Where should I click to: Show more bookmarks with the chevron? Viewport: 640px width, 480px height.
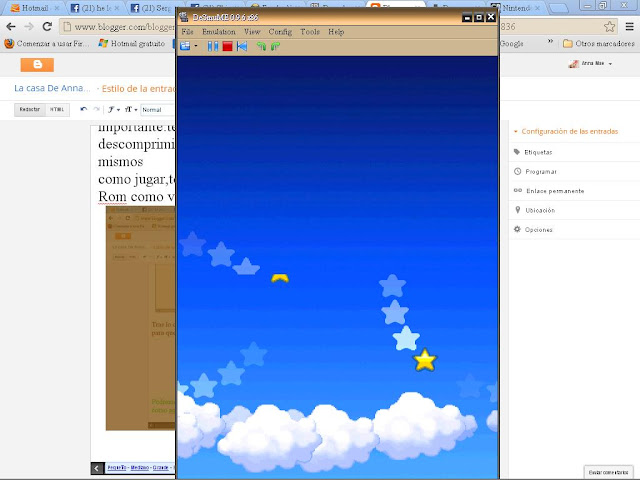[551, 42]
